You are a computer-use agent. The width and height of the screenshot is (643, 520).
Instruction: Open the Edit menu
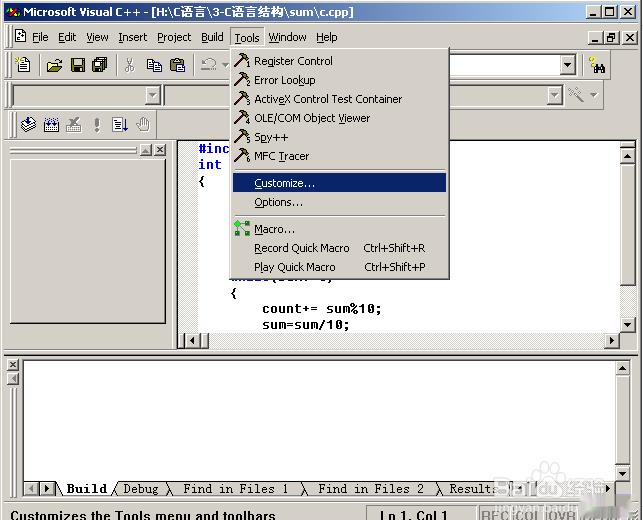[x=67, y=37]
